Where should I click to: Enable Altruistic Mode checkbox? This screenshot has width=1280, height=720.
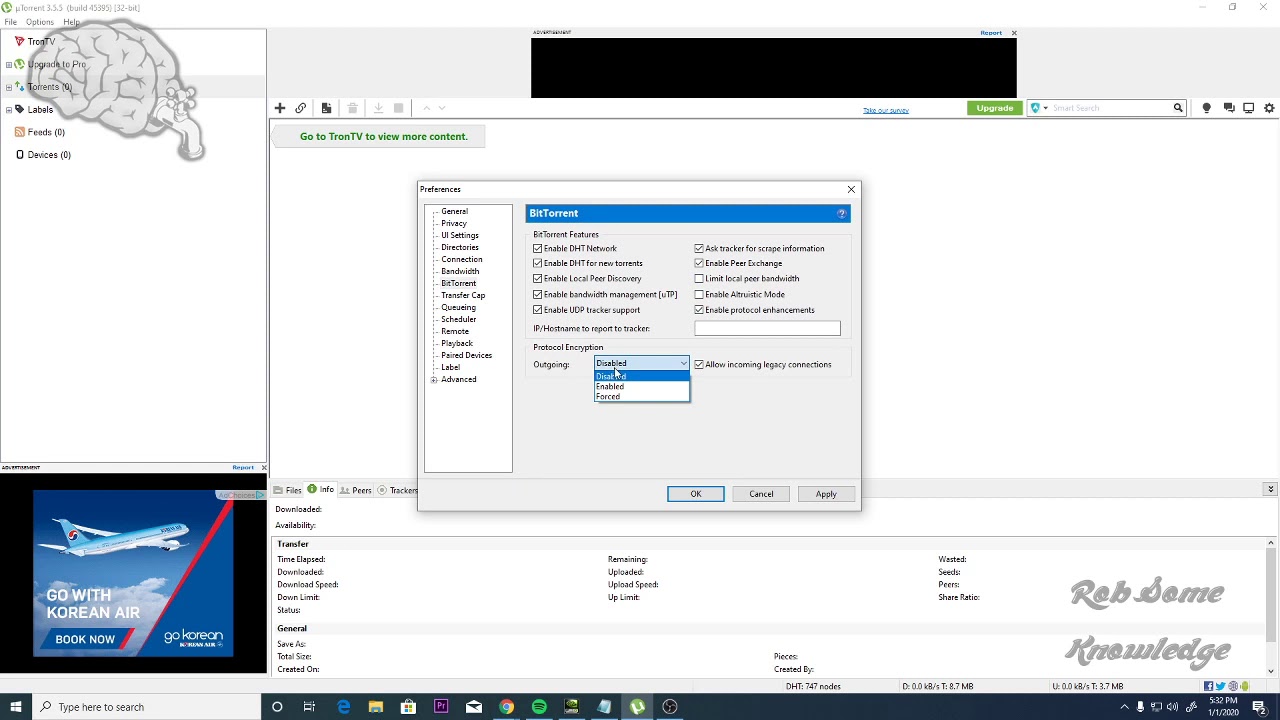tap(699, 294)
